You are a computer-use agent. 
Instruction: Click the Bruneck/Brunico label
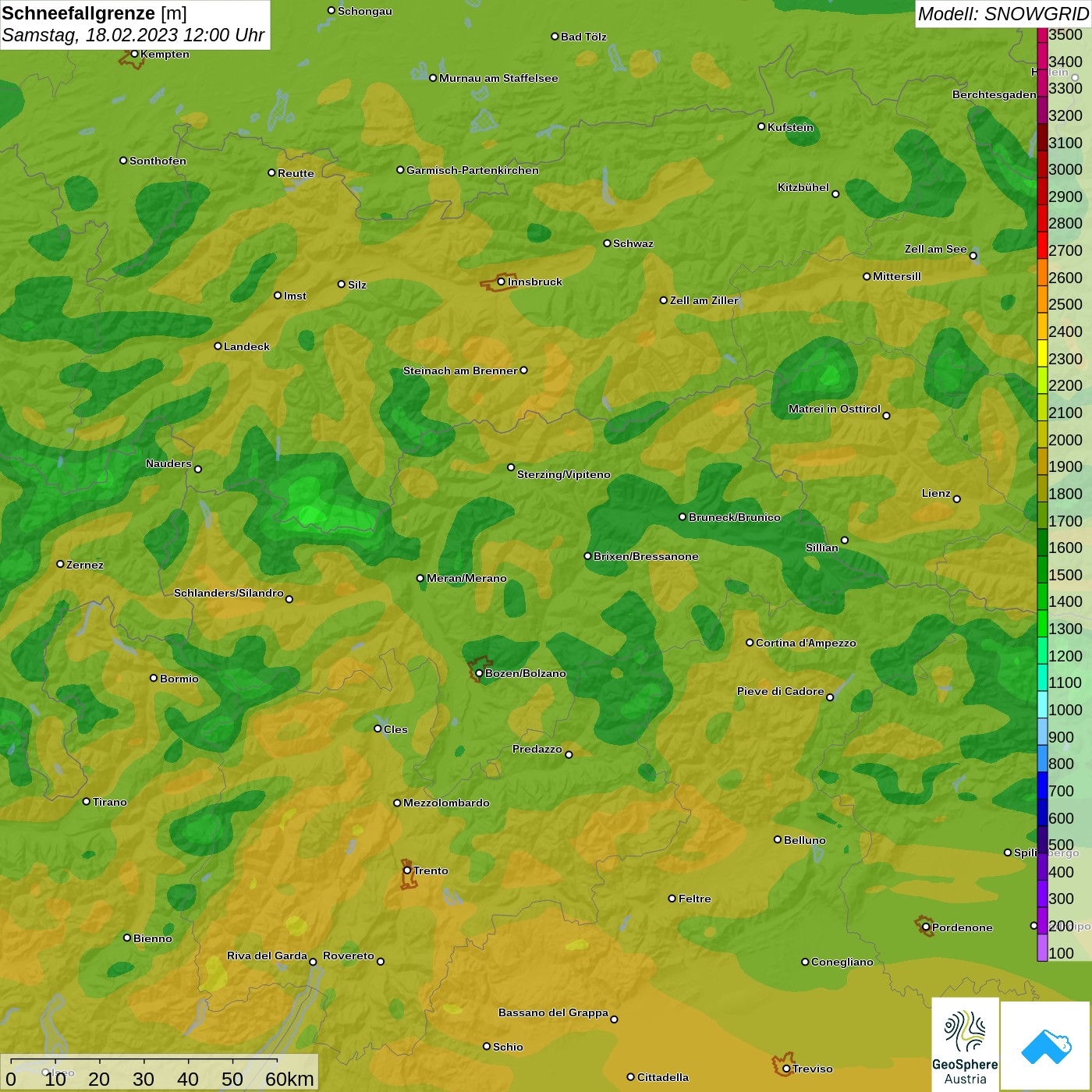tap(735, 517)
